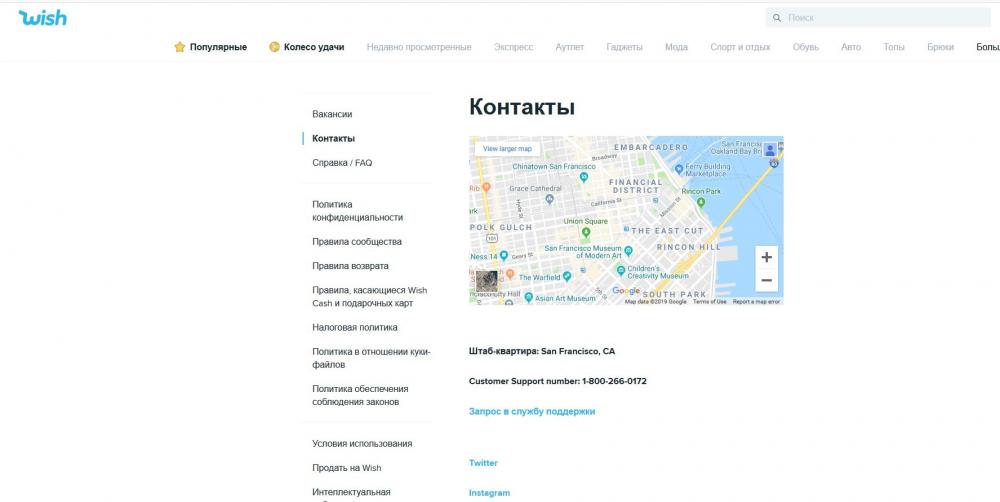Zoom out on the map with minus

(767, 280)
